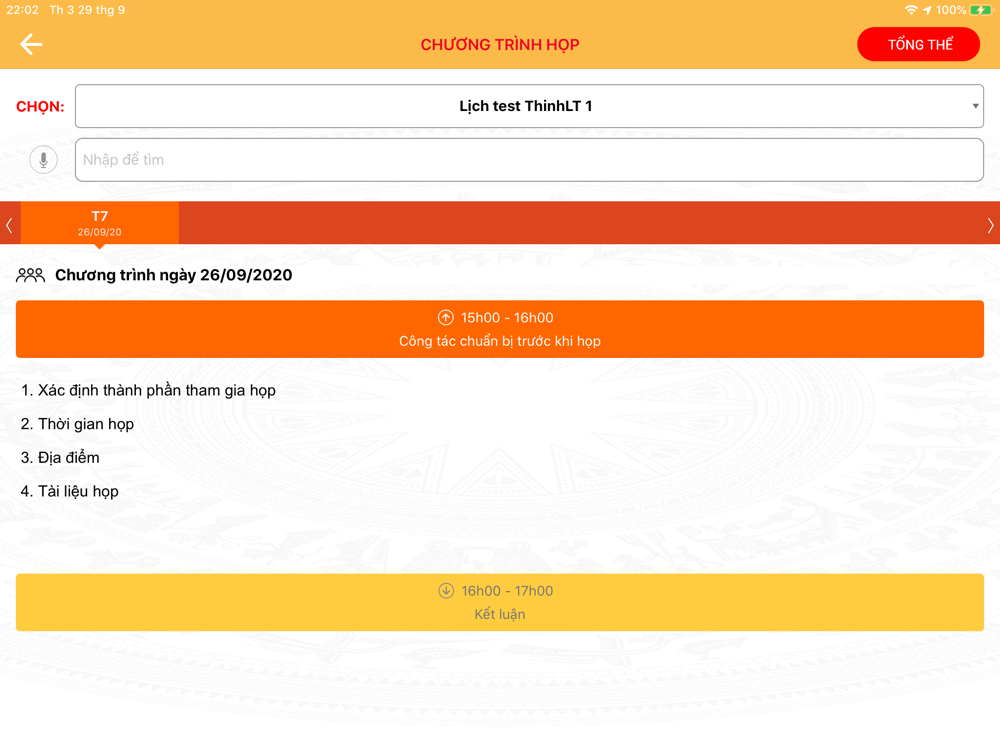Click the right chevron in date bar
Image resolution: width=1000 pixels, height=750 pixels.
click(x=990, y=224)
